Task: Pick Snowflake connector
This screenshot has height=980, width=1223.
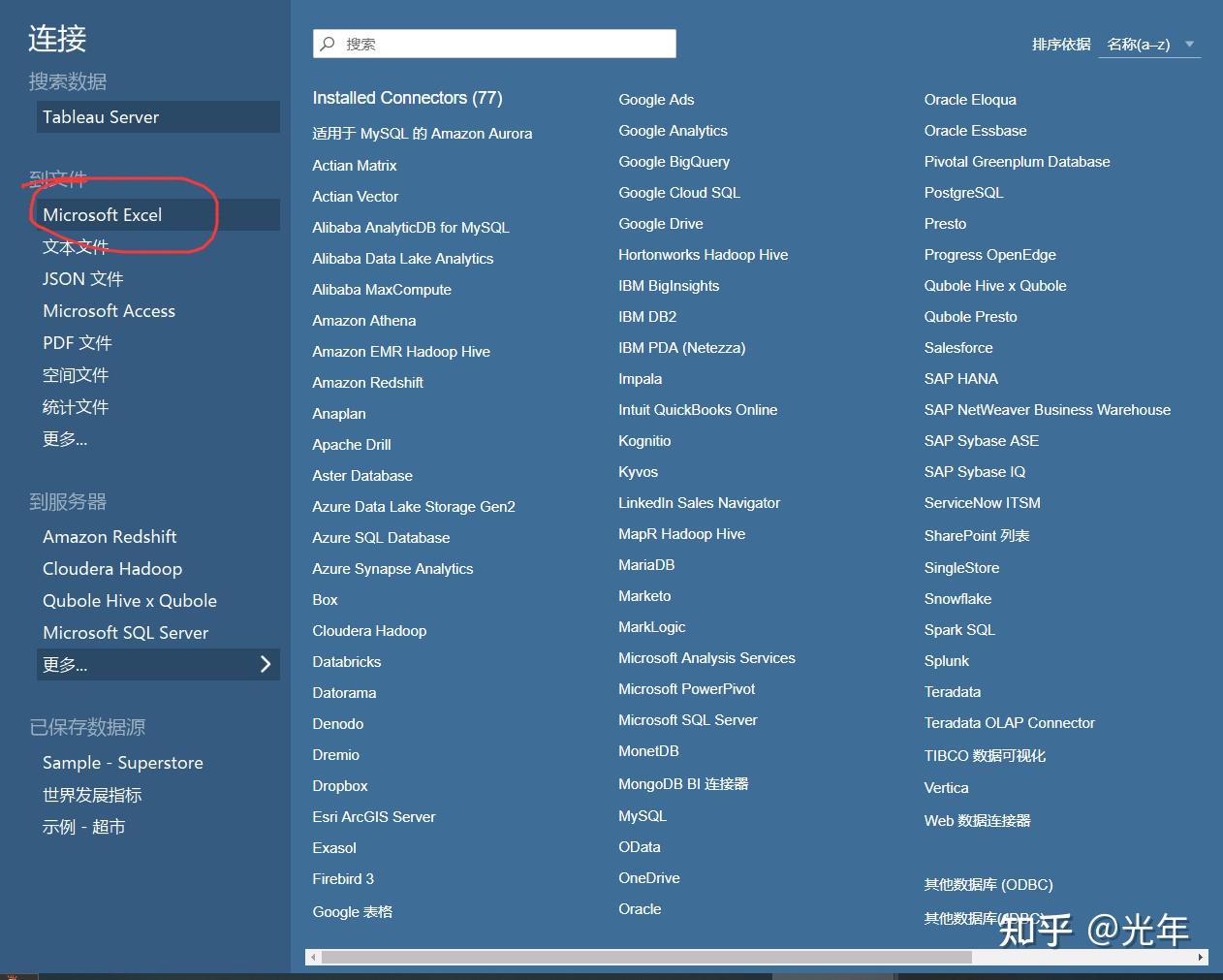Action: point(957,599)
